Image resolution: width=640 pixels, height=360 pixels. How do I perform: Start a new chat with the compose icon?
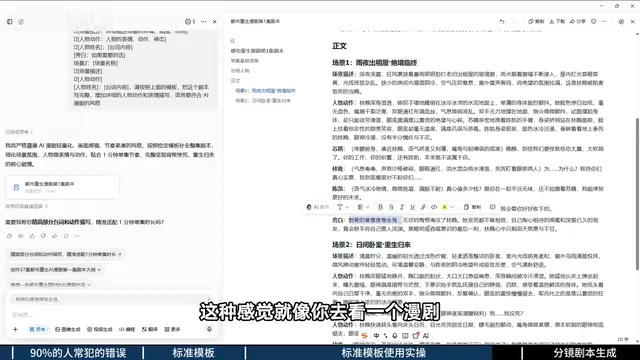pyautogui.click(x=21, y=22)
